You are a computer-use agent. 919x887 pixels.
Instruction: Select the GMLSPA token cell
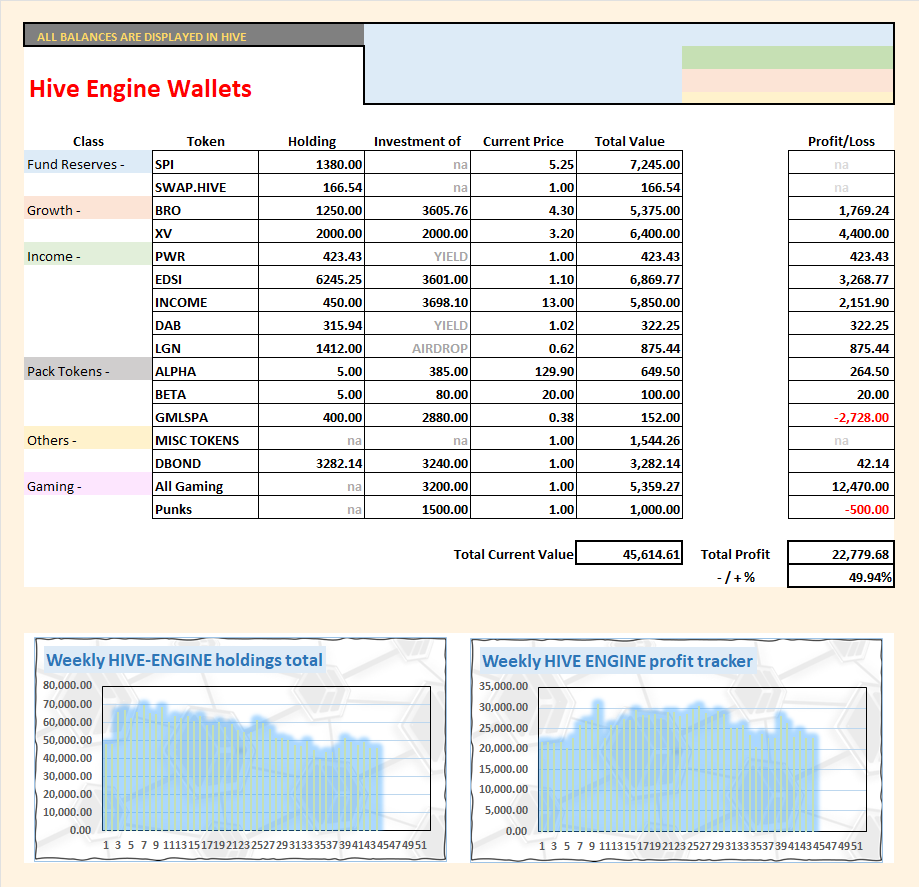pyautogui.click(x=205, y=415)
